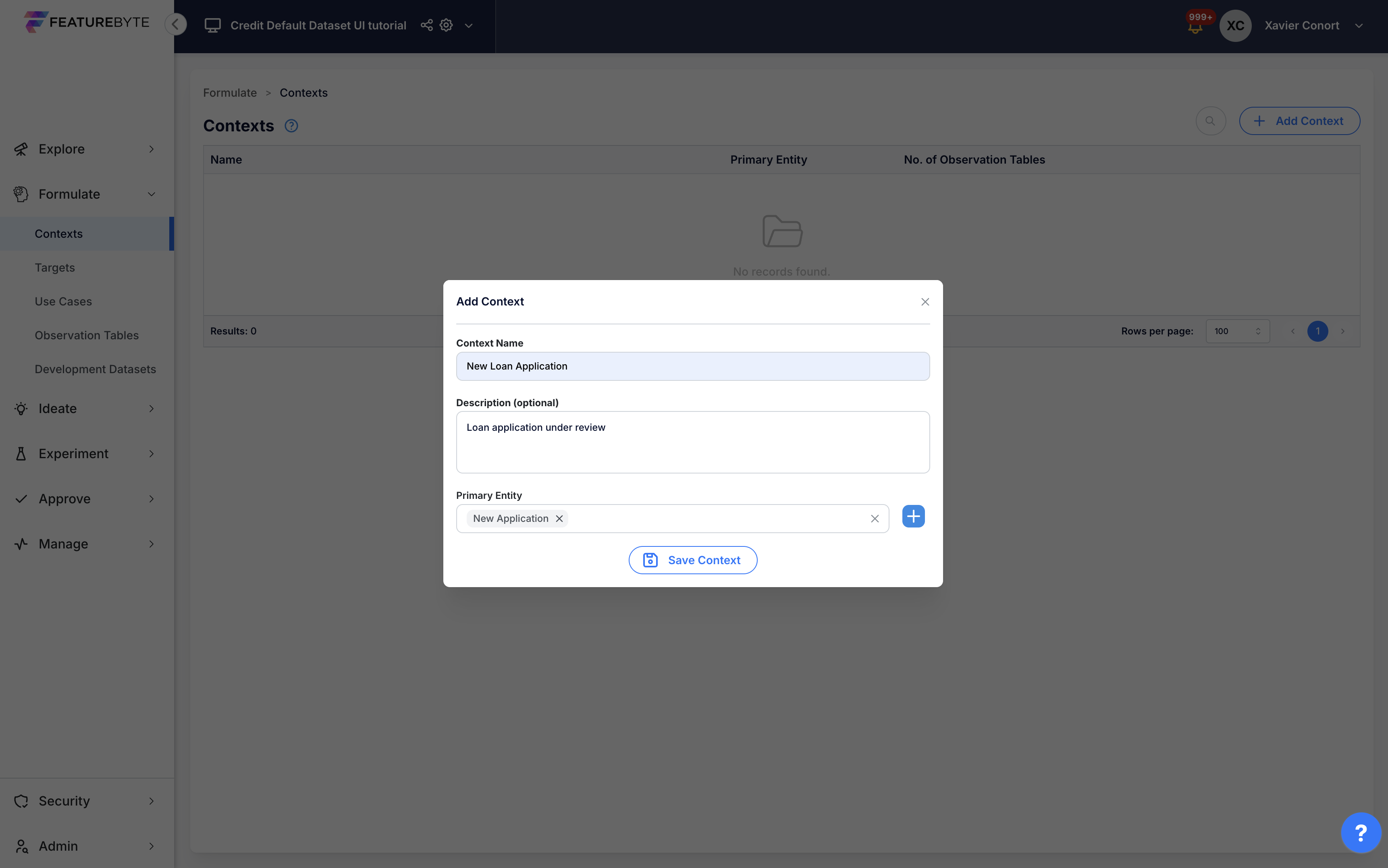
Task: Remove the New Application entity chip
Action: tap(559, 518)
